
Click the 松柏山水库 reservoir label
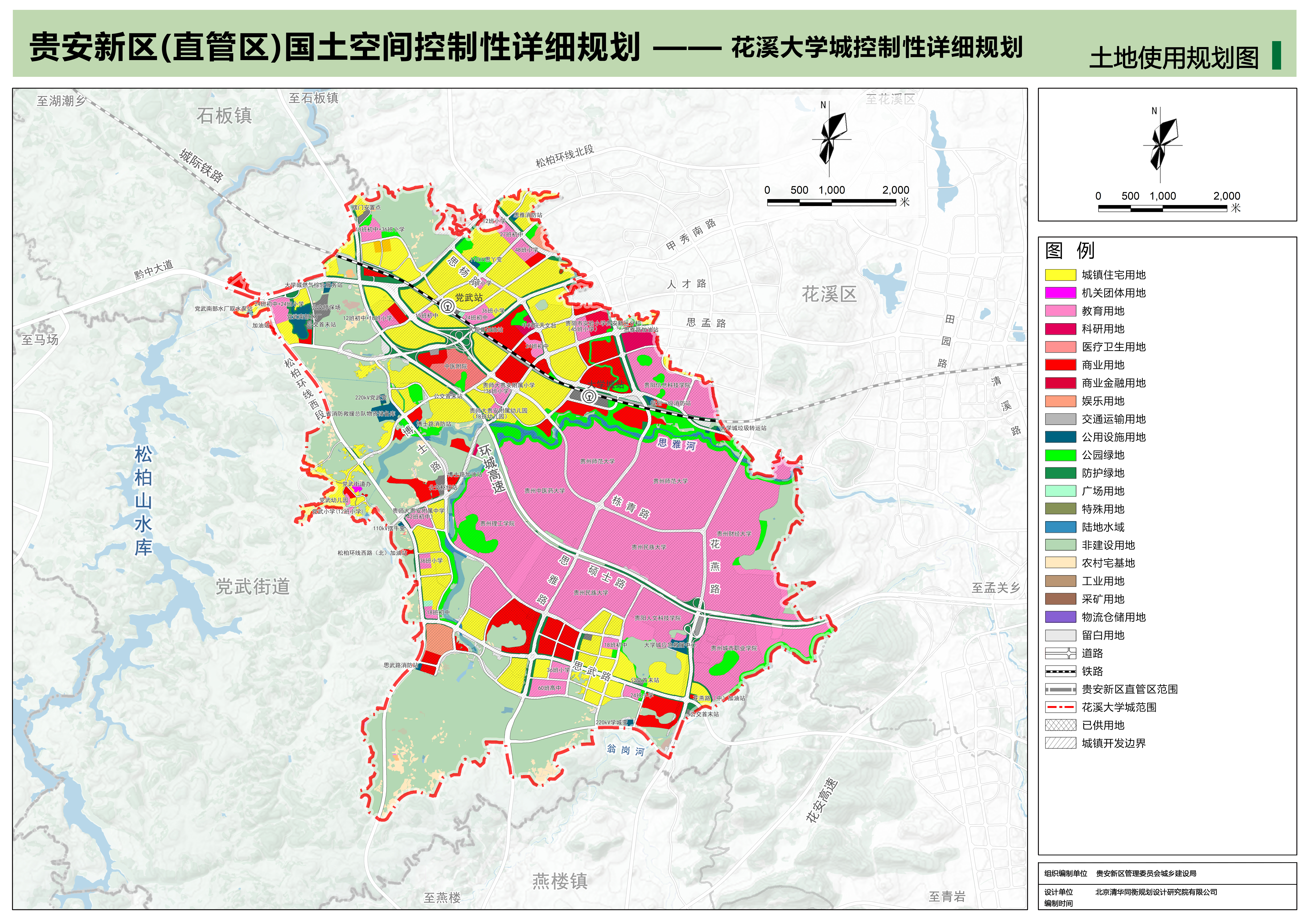[x=143, y=501]
